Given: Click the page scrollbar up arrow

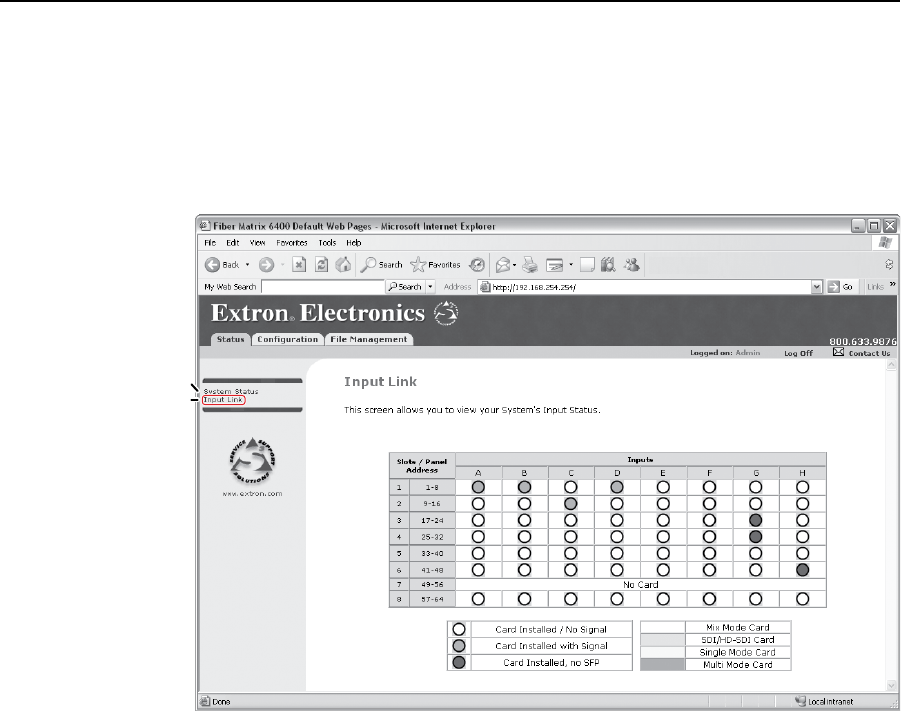Looking at the screenshot, I should 892,365.
